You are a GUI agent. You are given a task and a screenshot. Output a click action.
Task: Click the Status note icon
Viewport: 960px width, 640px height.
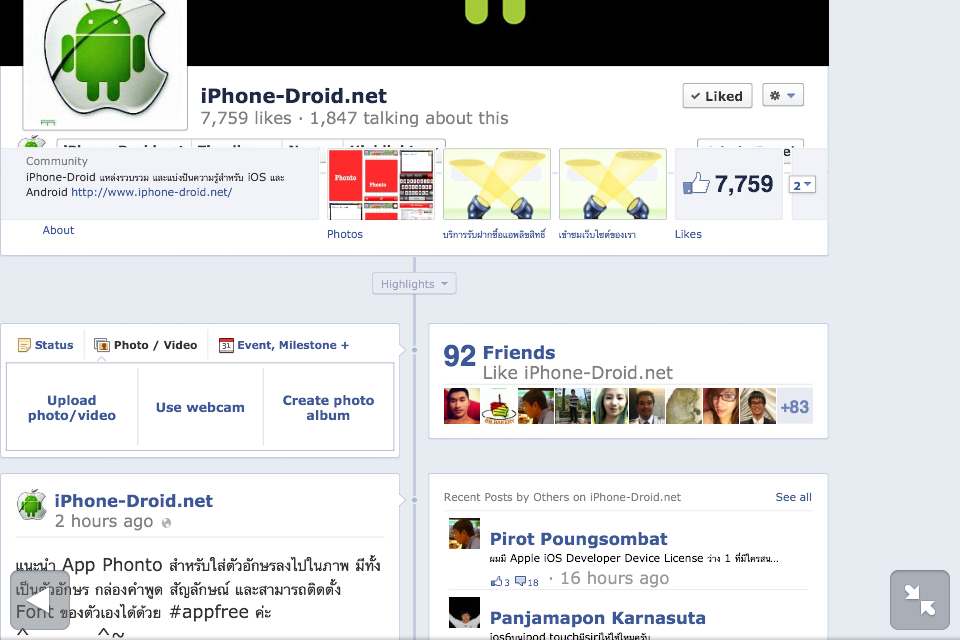pos(24,345)
